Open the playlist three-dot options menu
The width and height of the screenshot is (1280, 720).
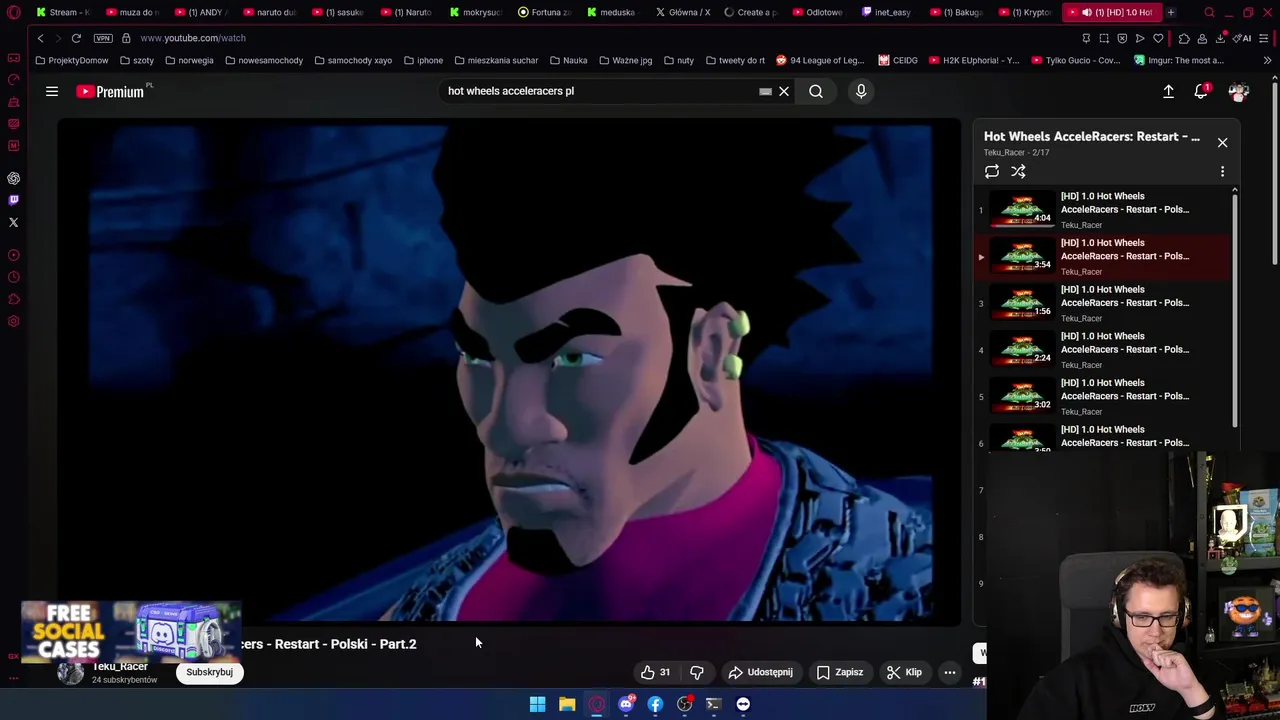click(1222, 172)
